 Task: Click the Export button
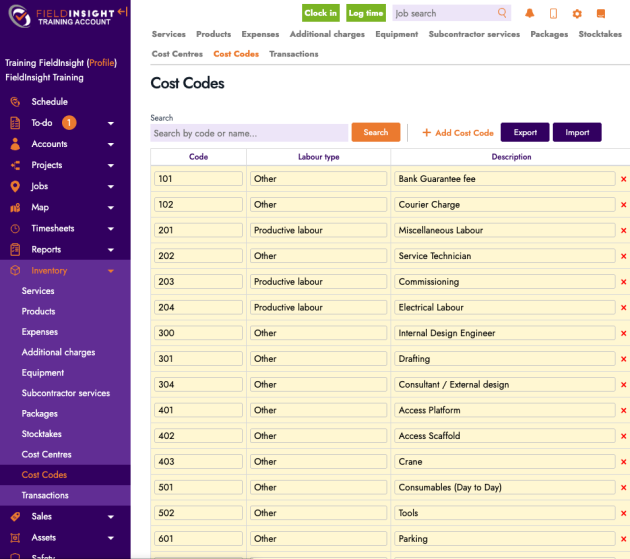pos(525,132)
